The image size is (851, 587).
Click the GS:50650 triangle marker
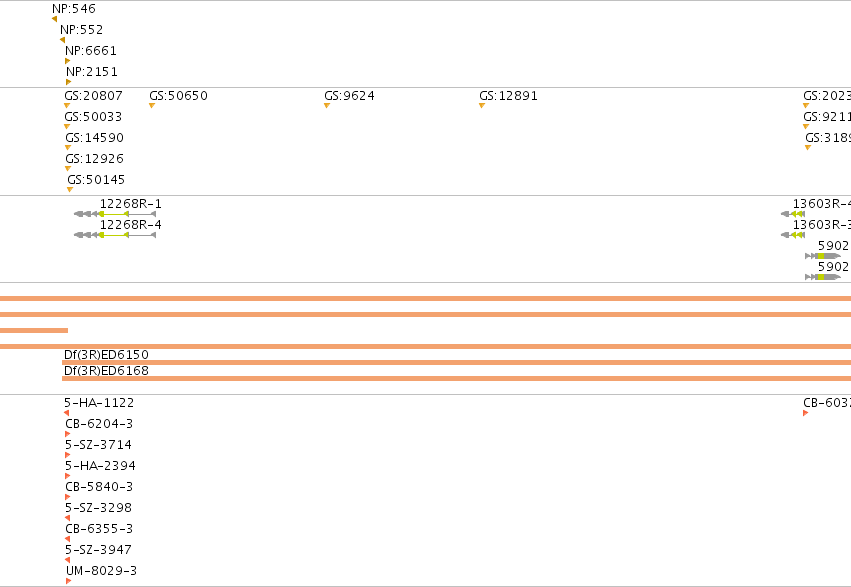tap(152, 106)
